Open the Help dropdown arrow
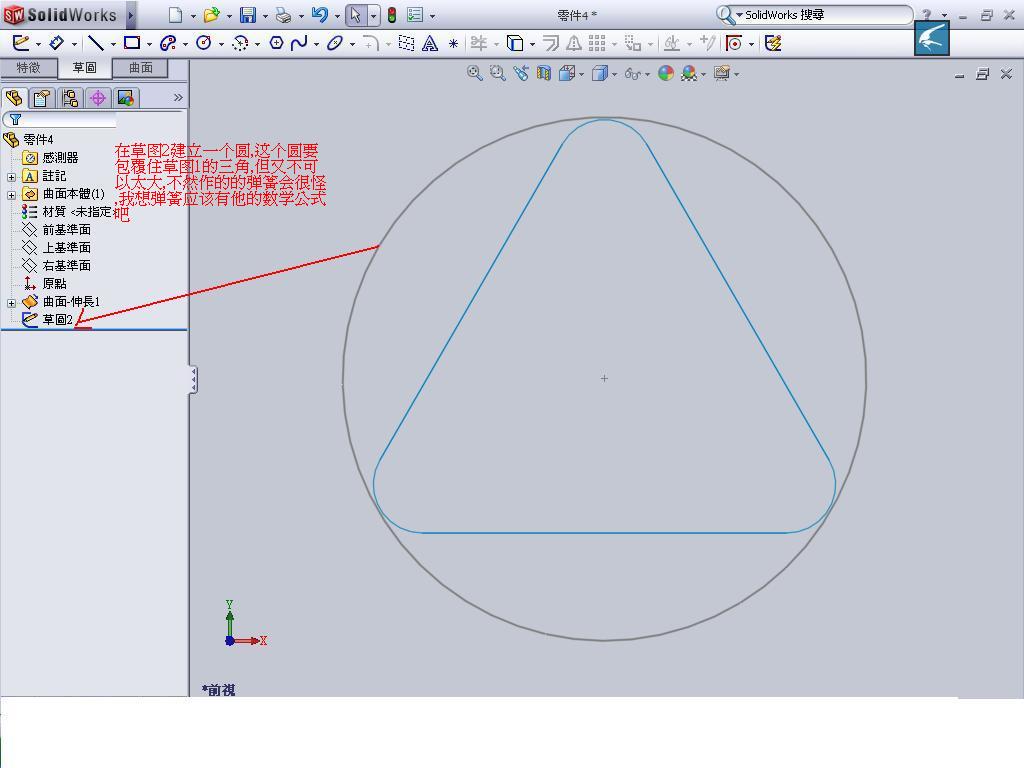This screenshot has height=768, width=1024. (944, 15)
